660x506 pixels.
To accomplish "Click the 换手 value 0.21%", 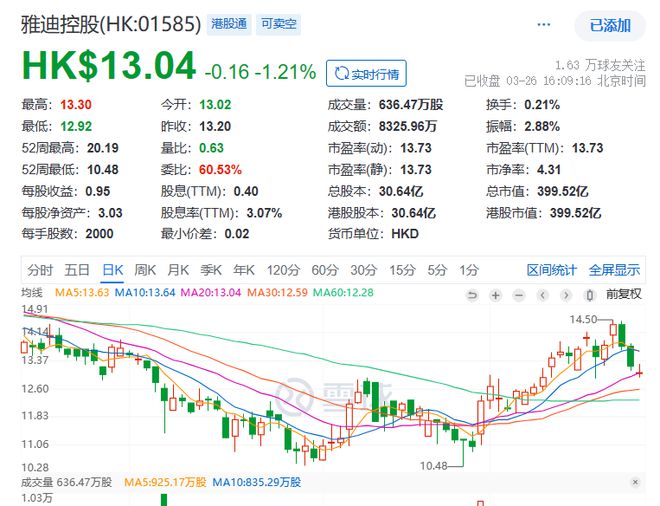I will (x=542, y=104).
